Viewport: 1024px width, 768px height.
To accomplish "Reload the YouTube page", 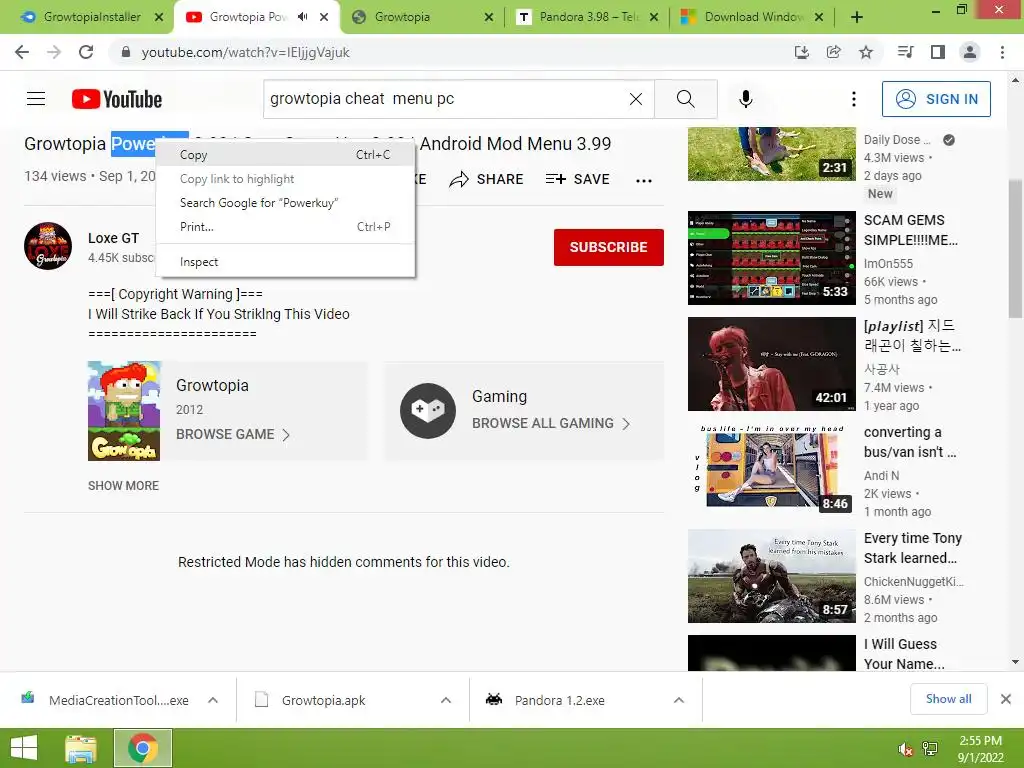I will tap(86, 52).
